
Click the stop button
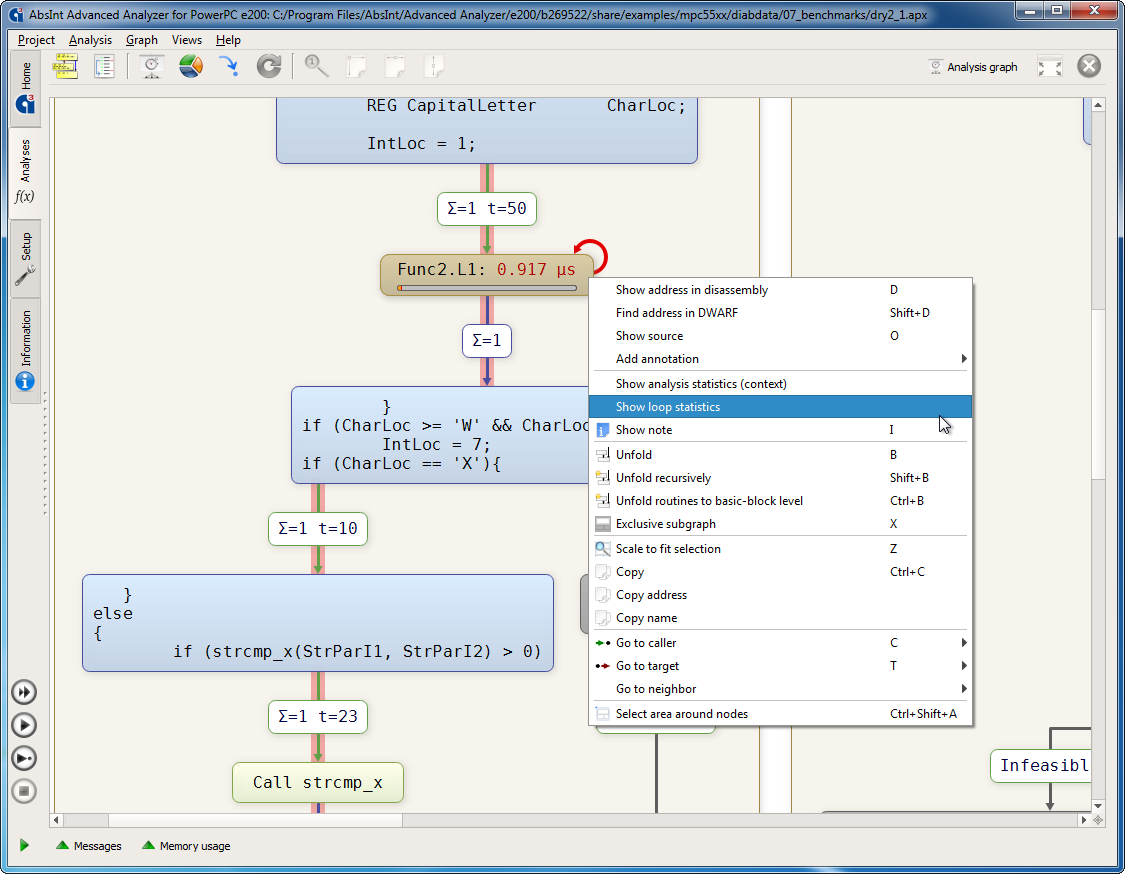point(24,791)
